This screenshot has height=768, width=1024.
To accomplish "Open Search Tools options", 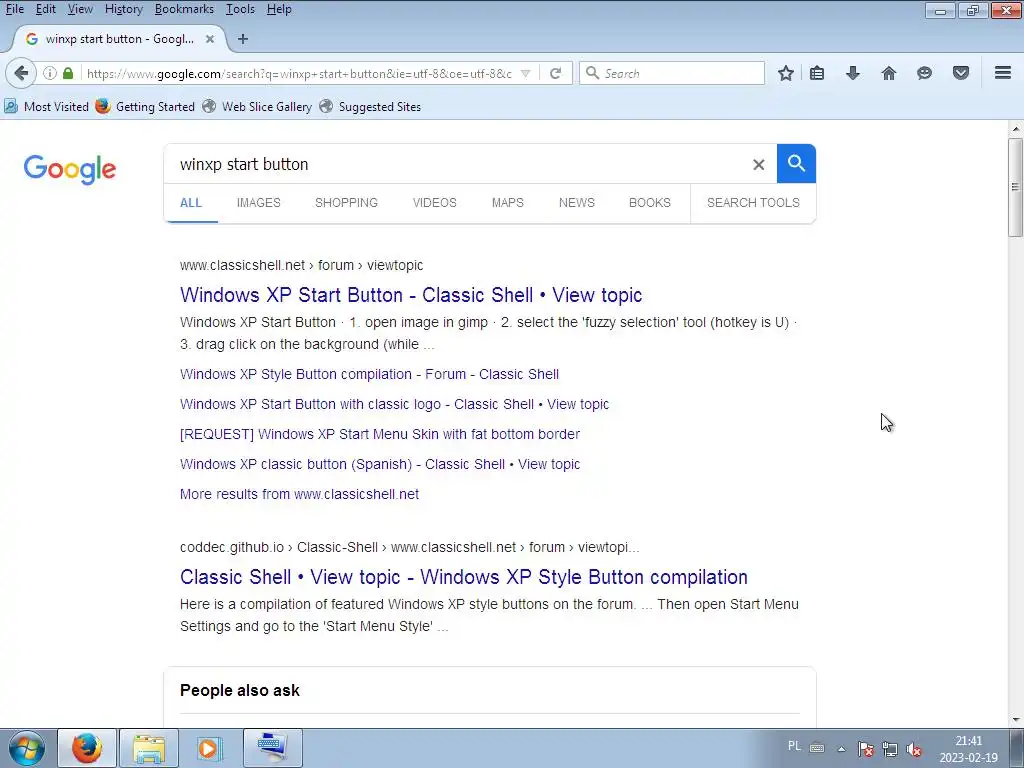I will 753,202.
